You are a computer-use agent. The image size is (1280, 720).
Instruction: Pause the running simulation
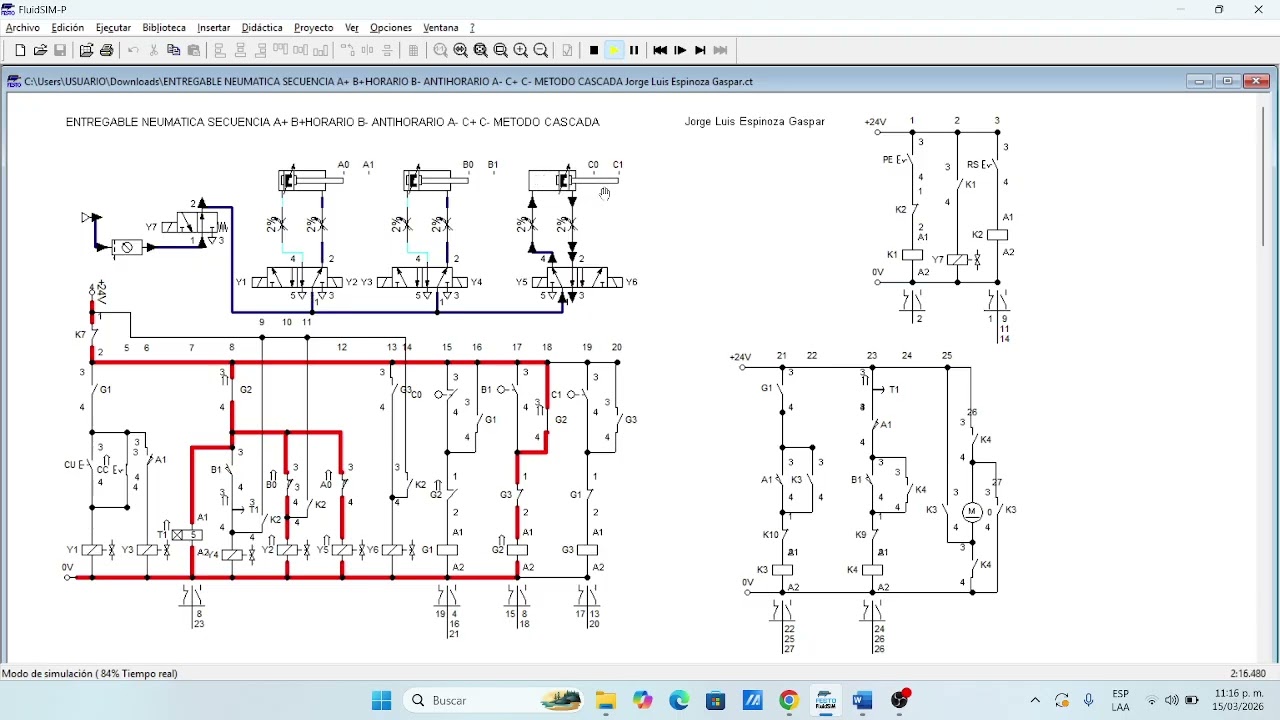click(x=634, y=50)
